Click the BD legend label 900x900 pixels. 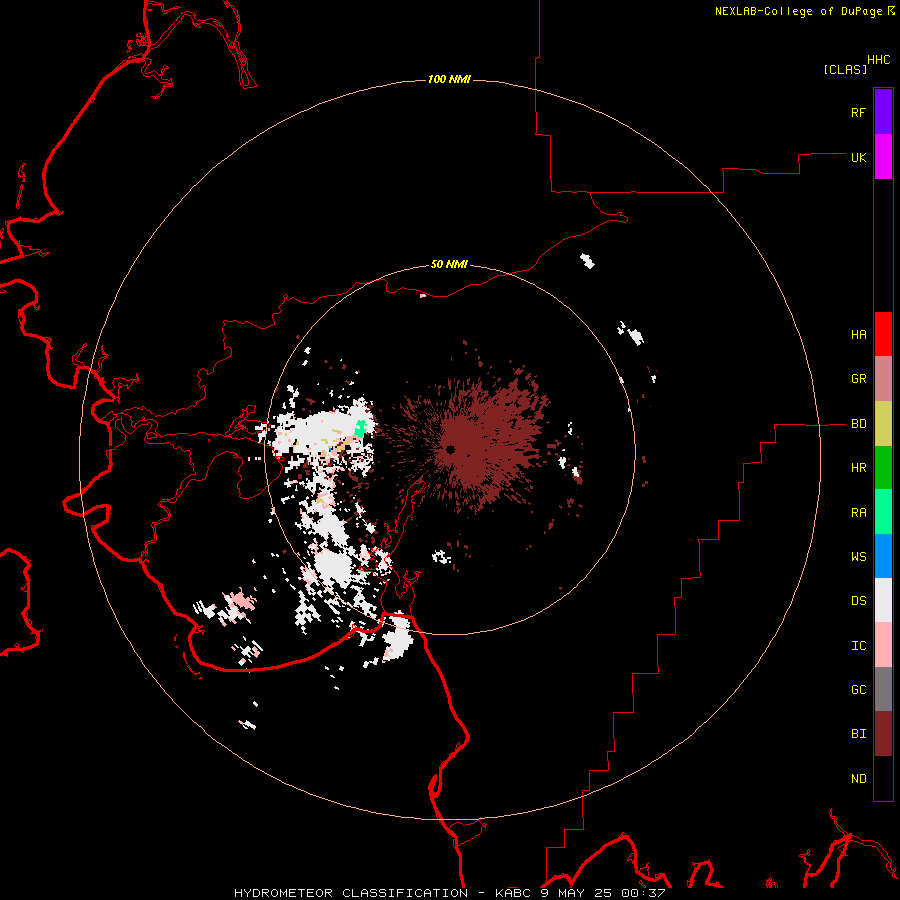click(x=858, y=424)
